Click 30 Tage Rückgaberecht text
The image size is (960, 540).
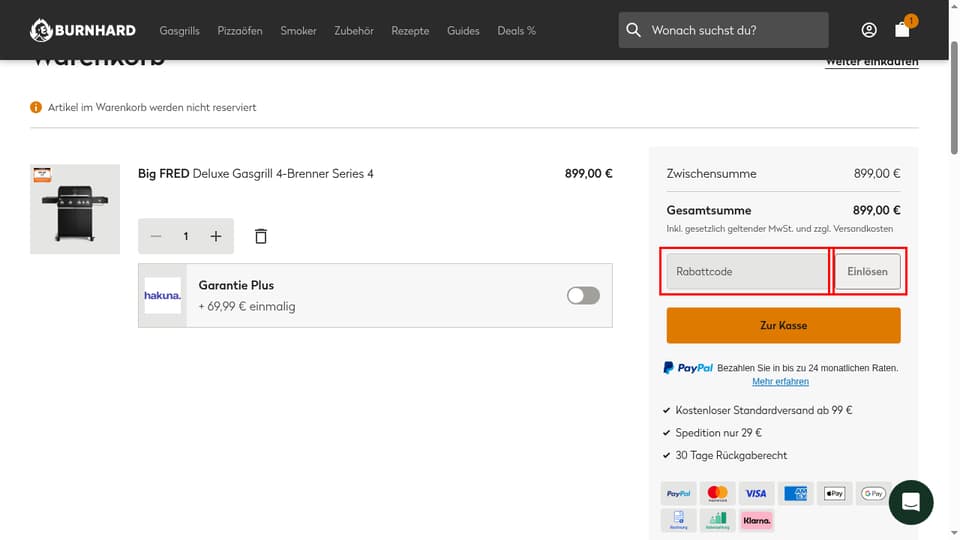coord(731,456)
